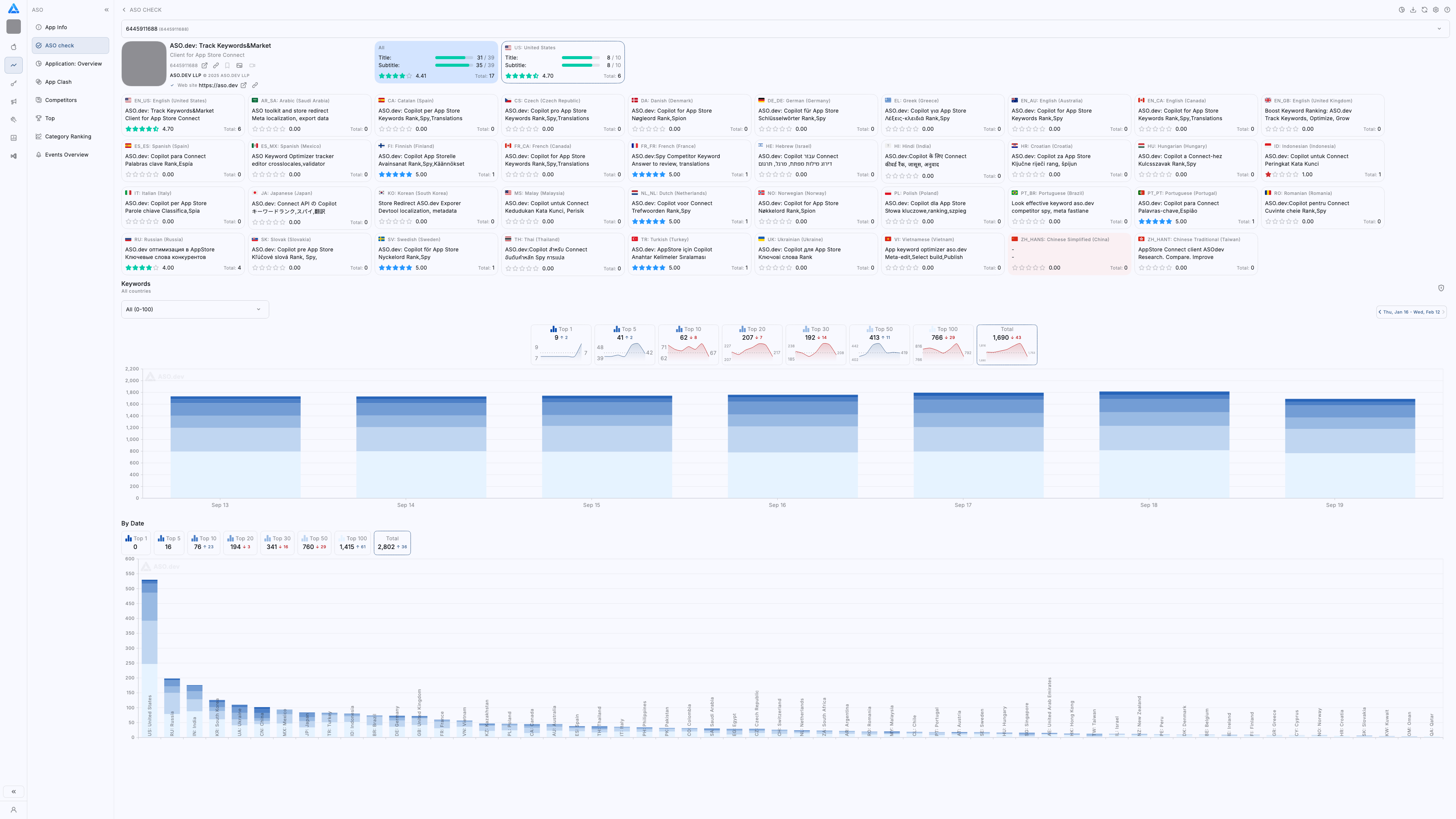Toggle the Top 10 keywords sparkline card
The height and width of the screenshot is (819, 1456).
point(688,344)
